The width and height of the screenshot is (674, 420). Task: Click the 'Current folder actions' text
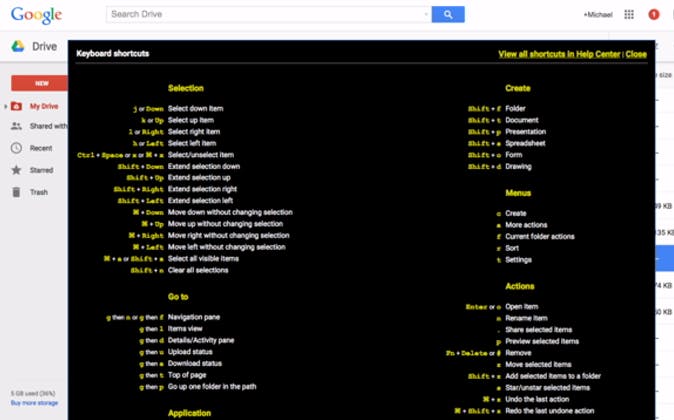click(539, 237)
